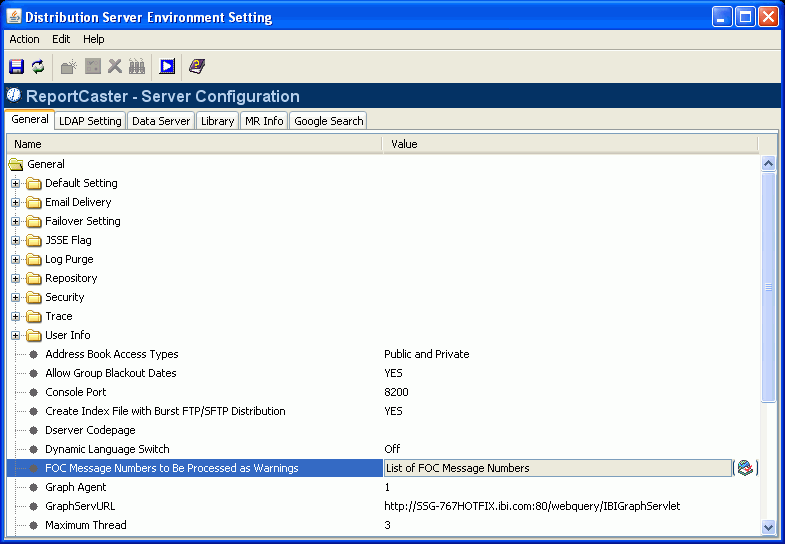
Task: Click the Repository folder icon
Action: pyautogui.click(x=34, y=278)
